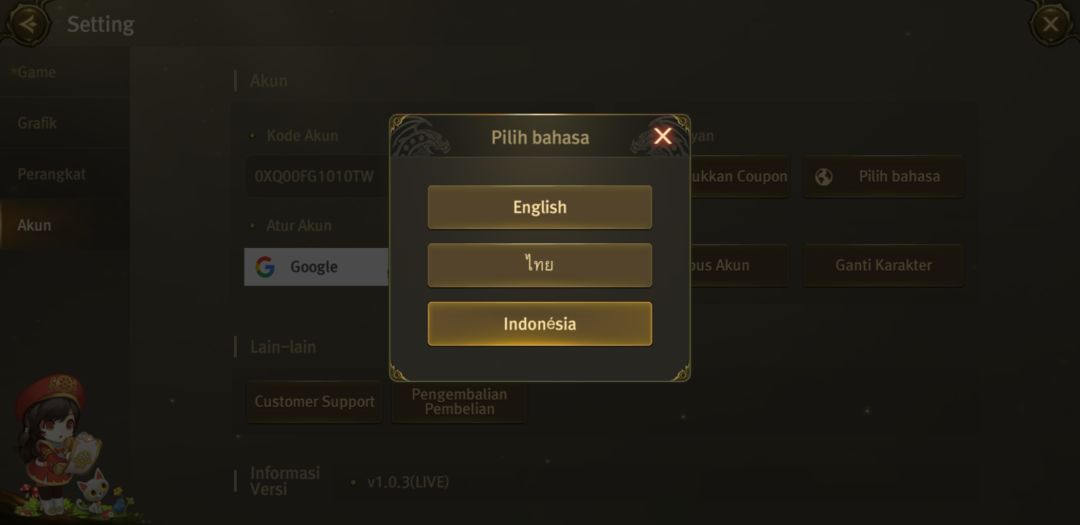Switch to the Grafik tab
Screen dimensions: 1080x525
[x=37, y=123]
